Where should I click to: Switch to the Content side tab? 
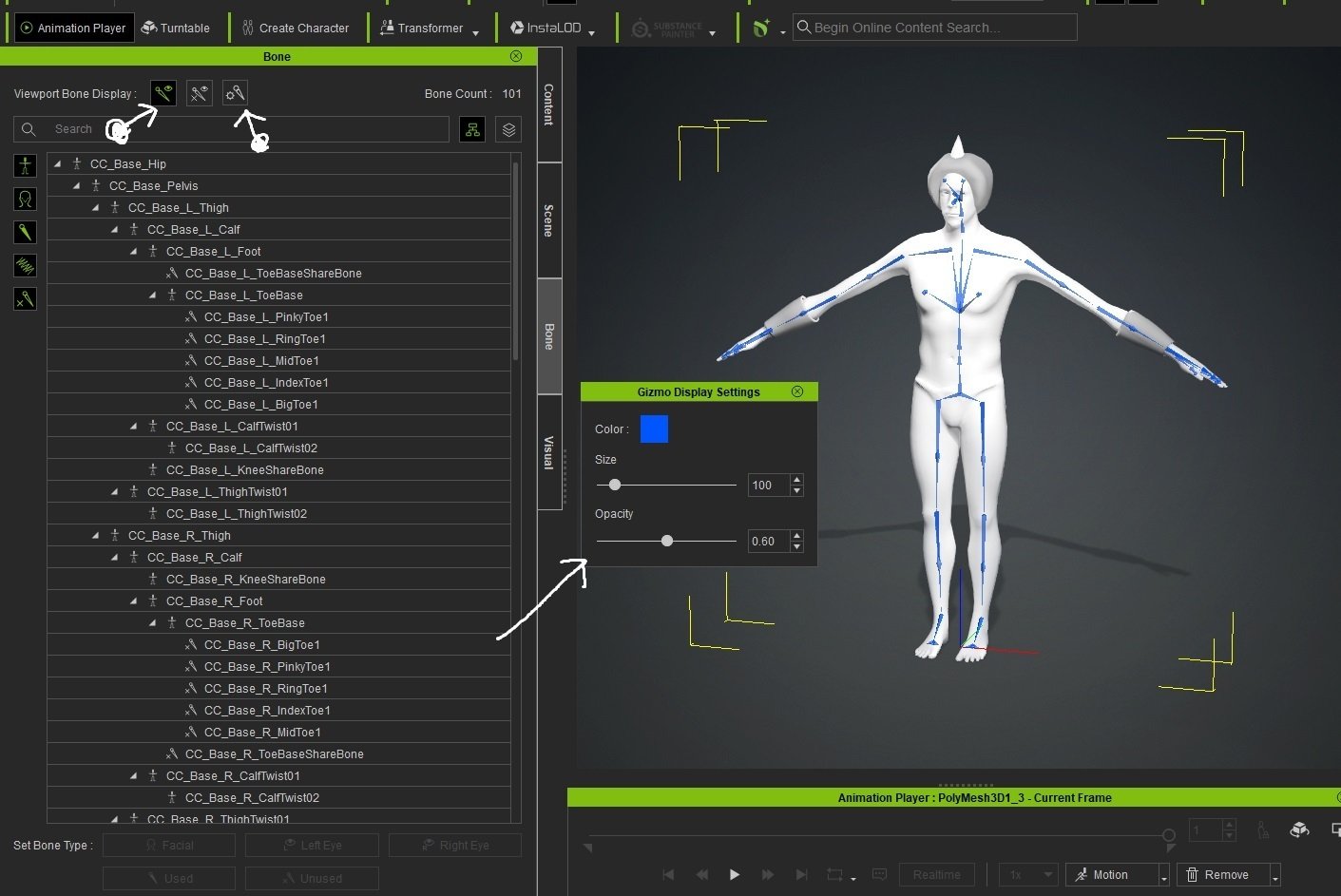(x=548, y=105)
